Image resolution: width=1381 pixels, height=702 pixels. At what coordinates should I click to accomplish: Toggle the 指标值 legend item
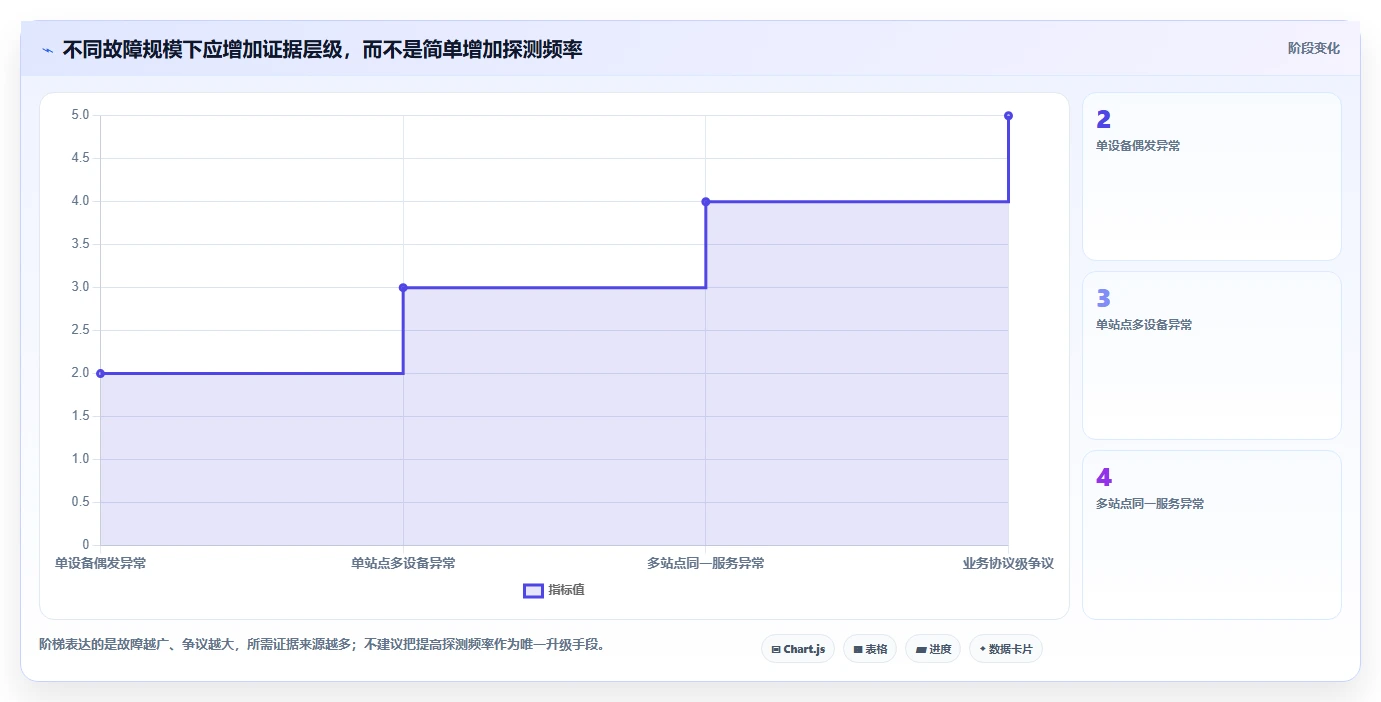(x=554, y=590)
